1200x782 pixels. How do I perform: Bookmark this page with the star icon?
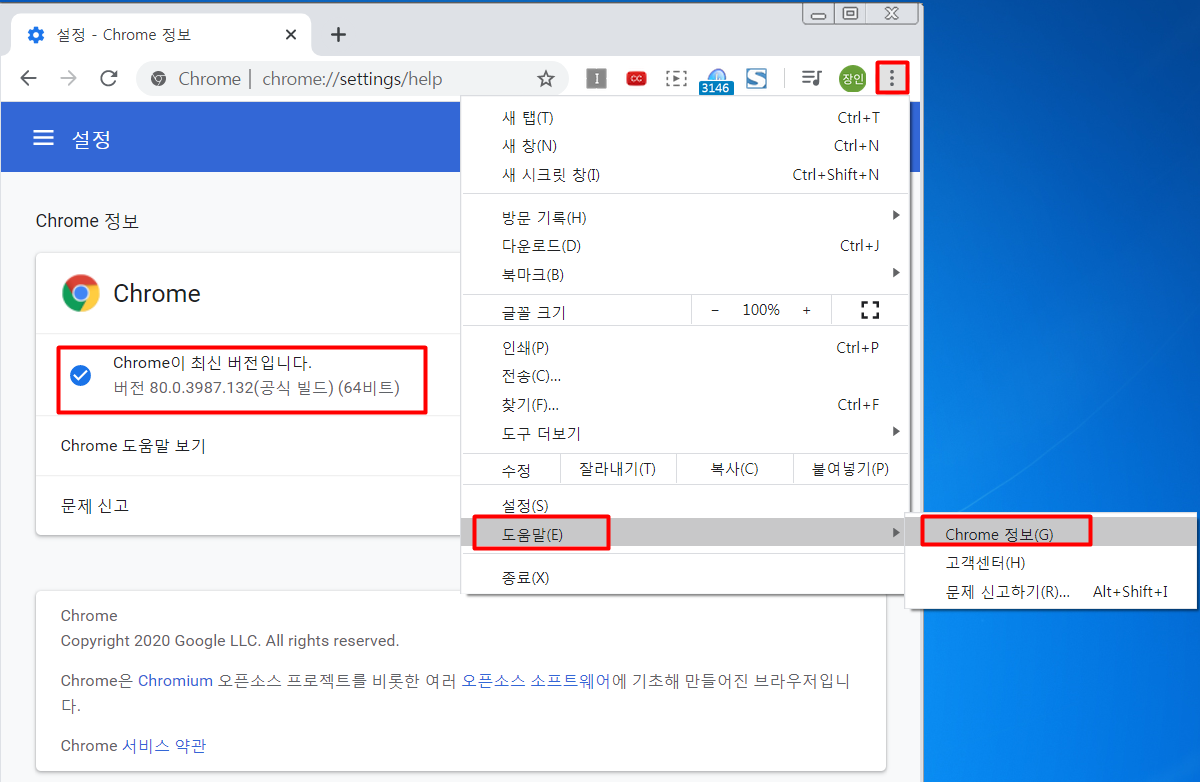click(x=546, y=78)
